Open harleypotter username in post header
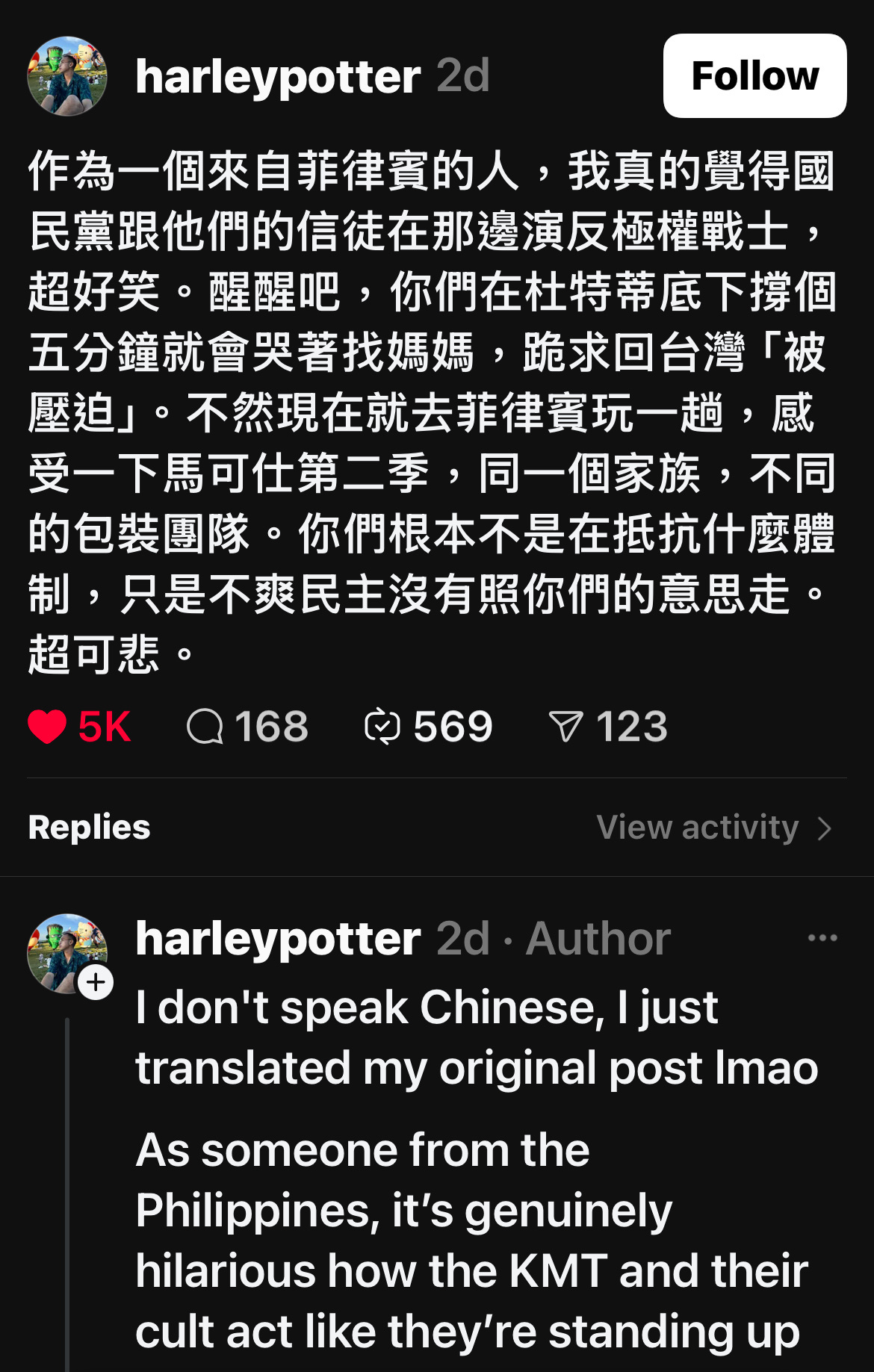This screenshot has height=1372, width=874. pyautogui.click(x=278, y=76)
